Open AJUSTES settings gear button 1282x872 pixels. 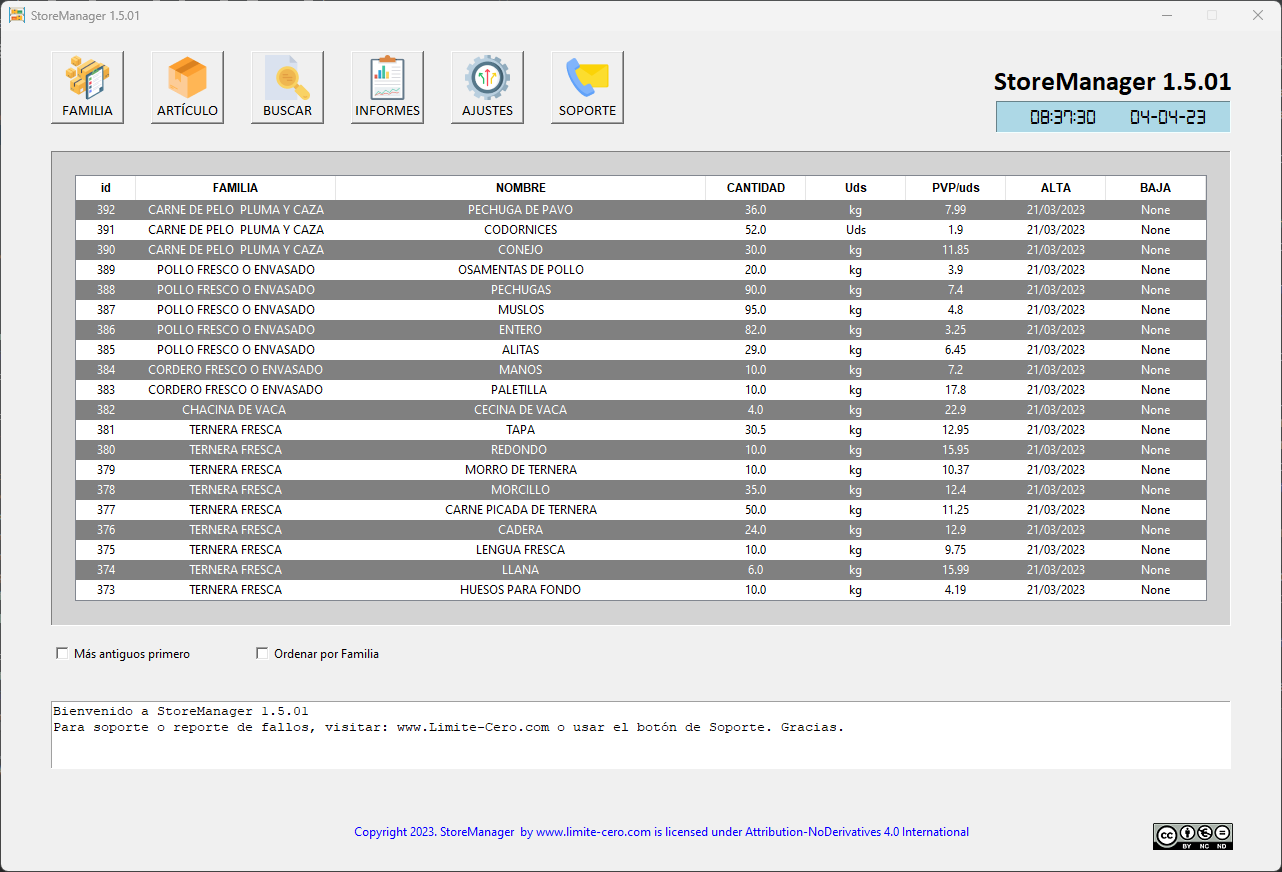pos(488,88)
